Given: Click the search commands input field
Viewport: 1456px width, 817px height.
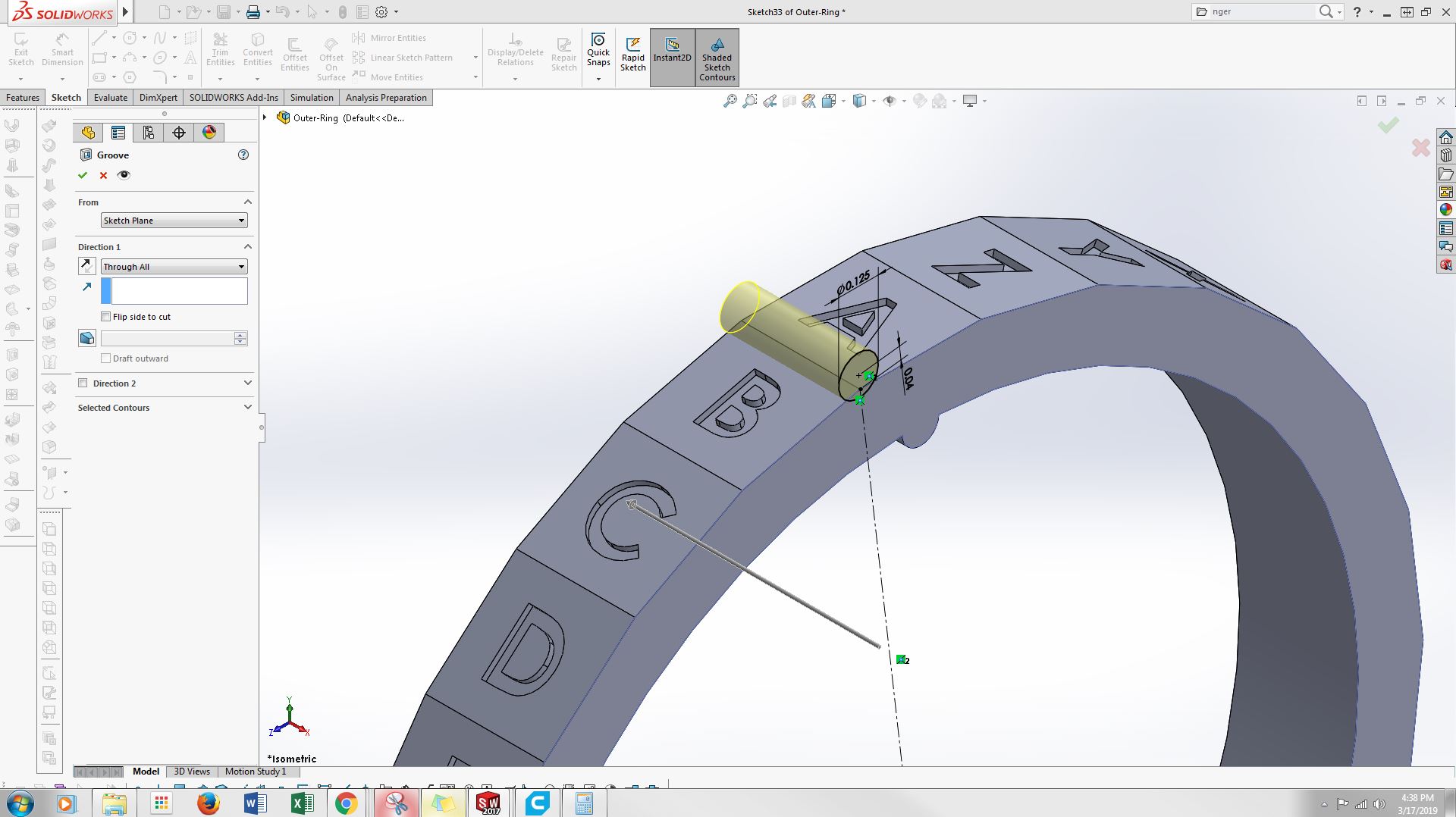Looking at the screenshot, I should click(x=1262, y=11).
